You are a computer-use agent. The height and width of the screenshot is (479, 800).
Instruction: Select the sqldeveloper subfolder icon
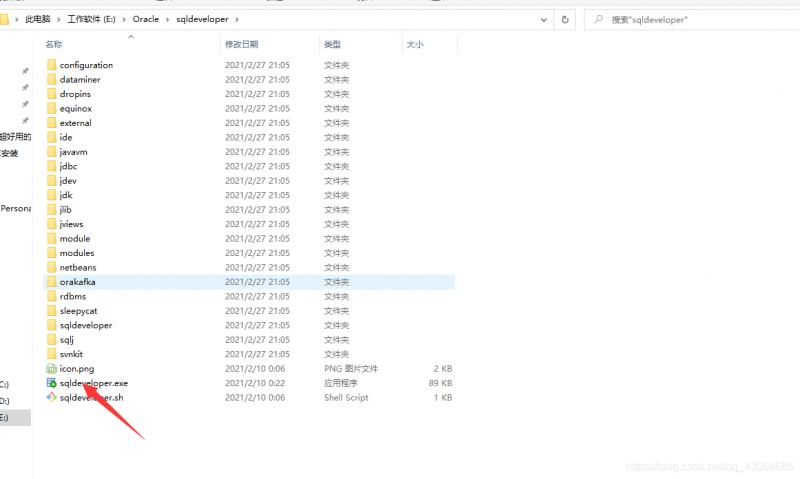click(52, 325)
